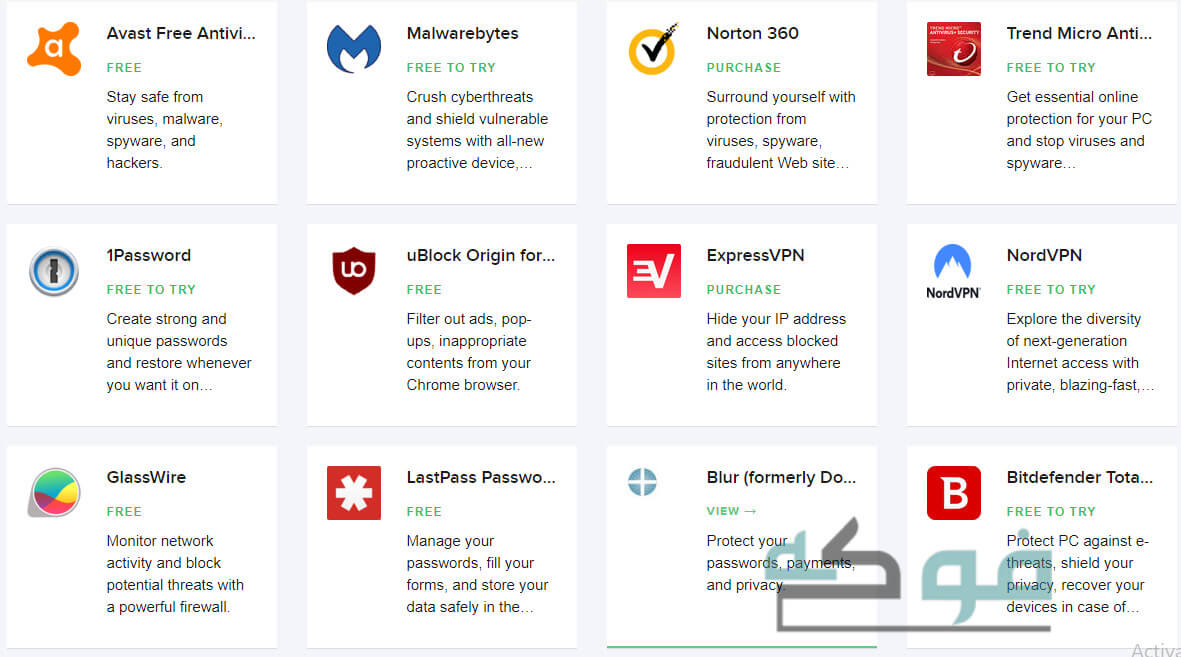Click the uBlock Origin shield icon
Image resolution: width=1181 pixels, height=657 pixels.
(x=353, y=270)
